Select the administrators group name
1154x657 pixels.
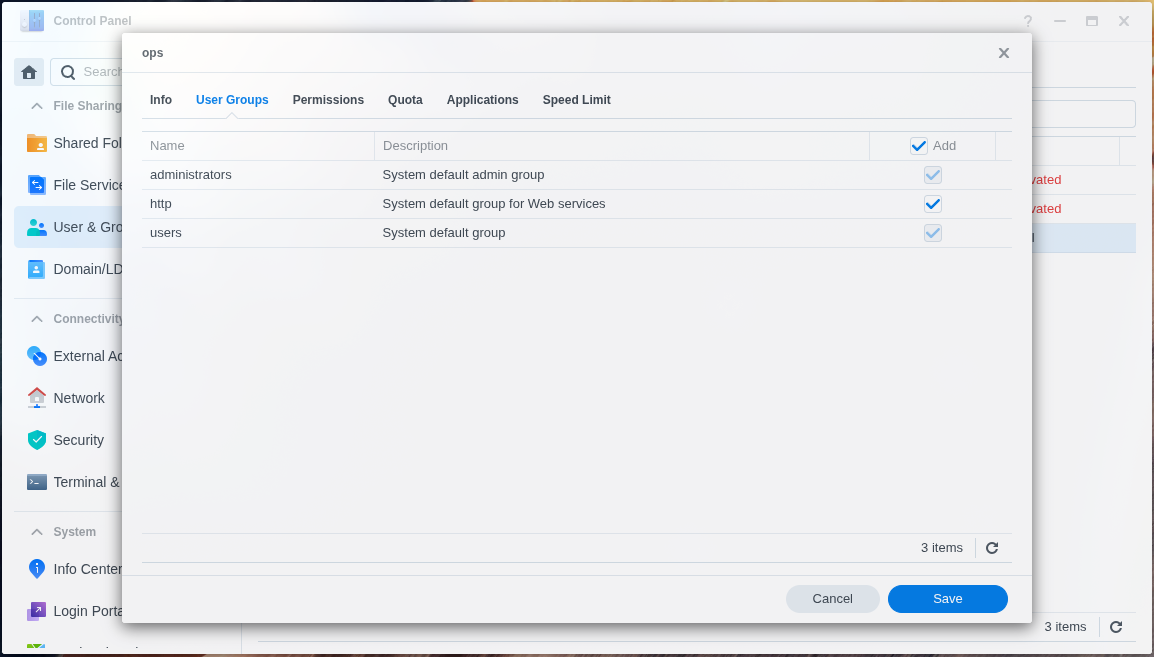coord(191,175)
